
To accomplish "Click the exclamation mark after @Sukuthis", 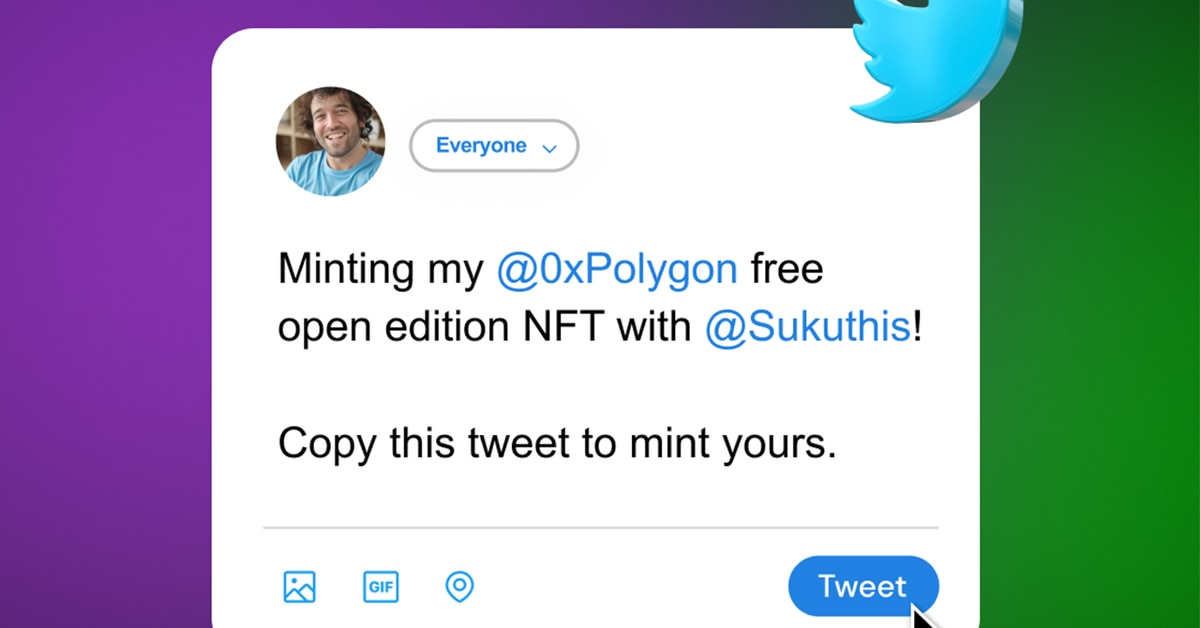I will 916,328.
